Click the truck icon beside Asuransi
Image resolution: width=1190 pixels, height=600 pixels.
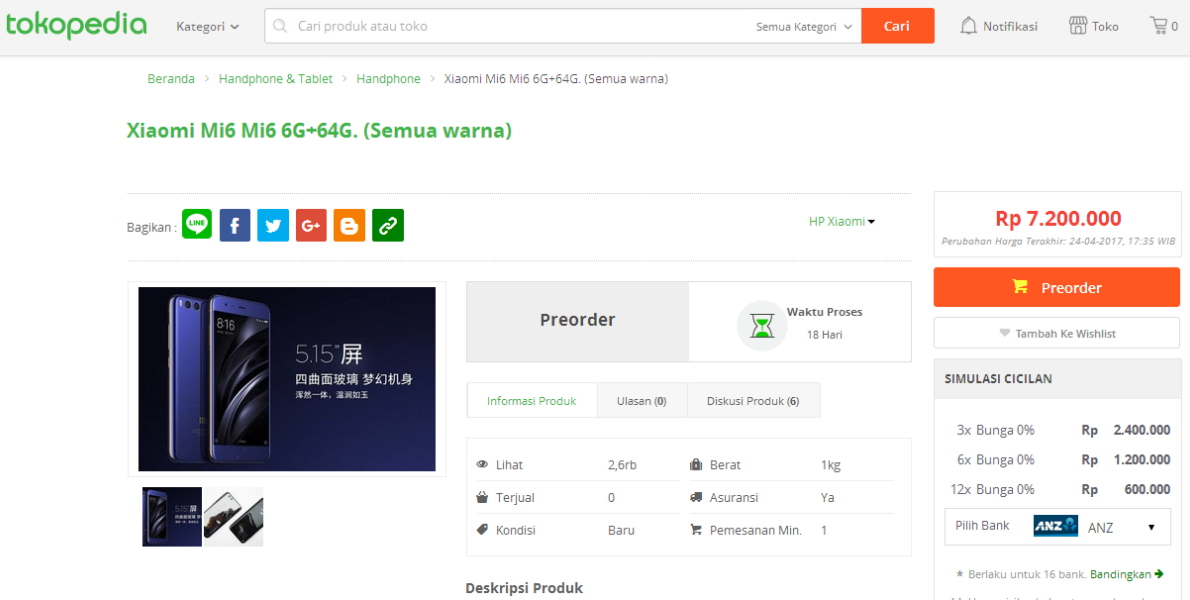pyautogui.click(x=696, y=498)
